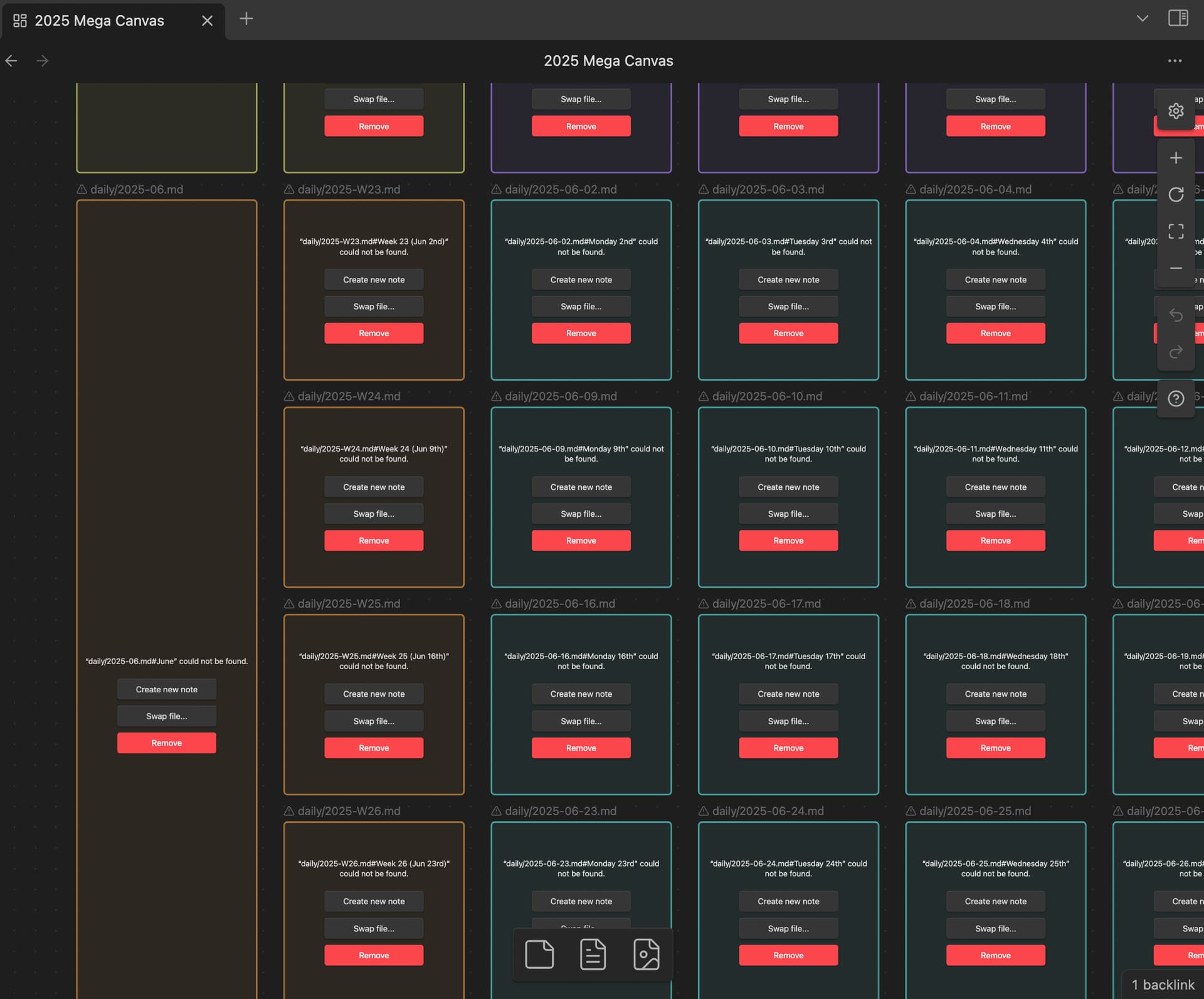1204x999 pixels.
Task: Click warning icon next to daily/2025-W23.md
Action: 289,189
